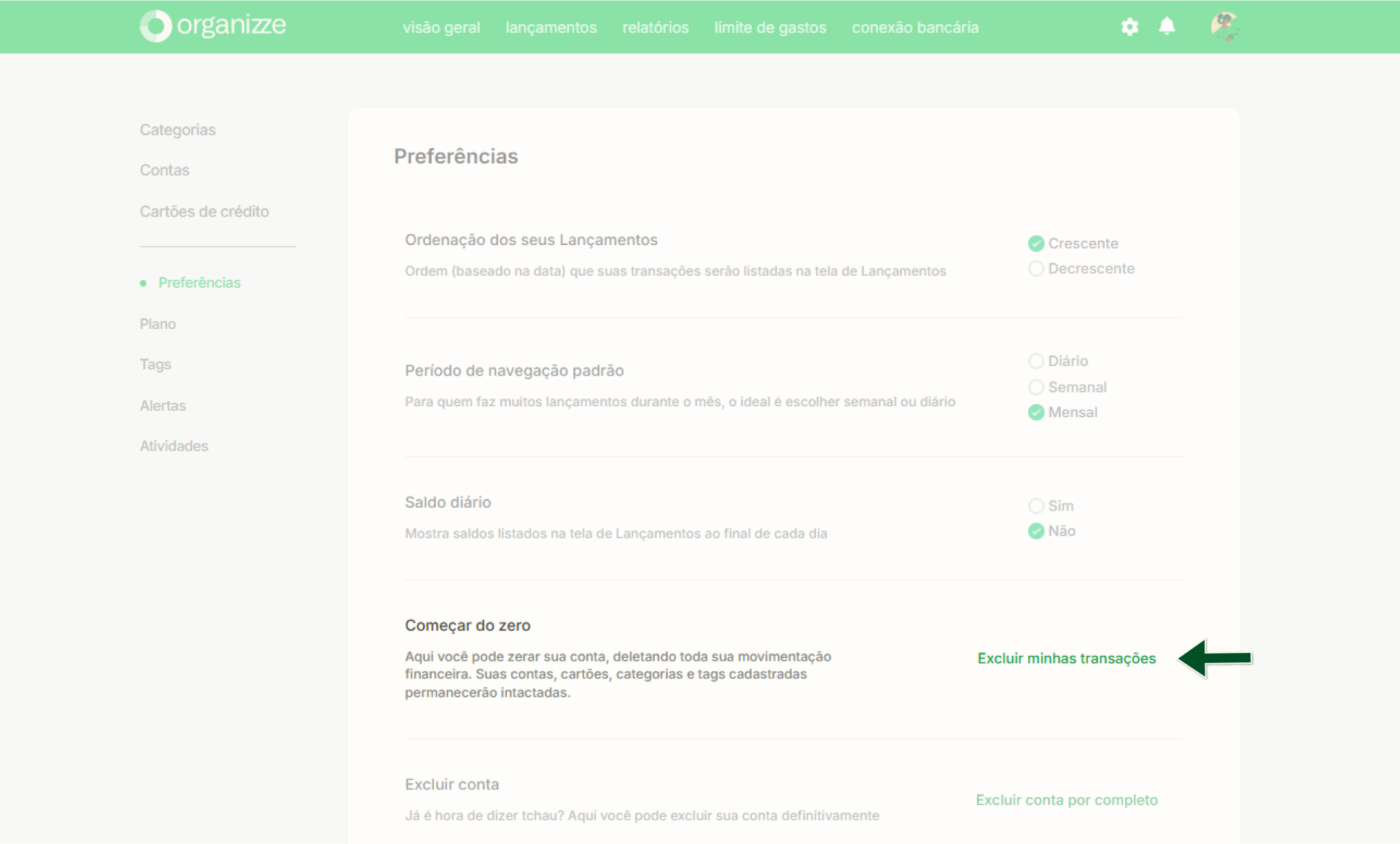Select Decrescente ordering option
Image resolution: width=1400 pixels, height=844 pixels.
point(1081,268)
